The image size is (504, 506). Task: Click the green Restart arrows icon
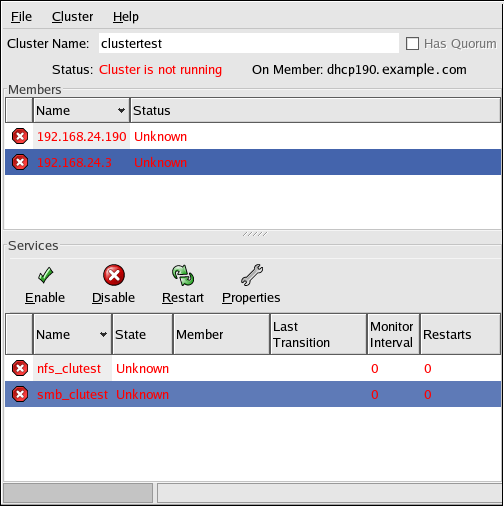[x=183, y=275]
